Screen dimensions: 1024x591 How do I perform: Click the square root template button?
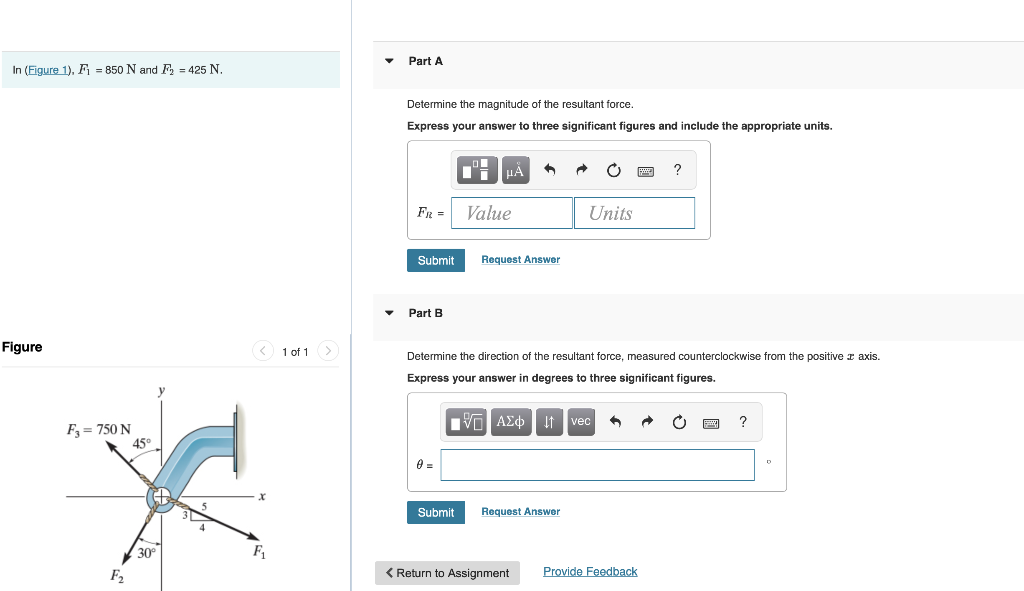466,422
